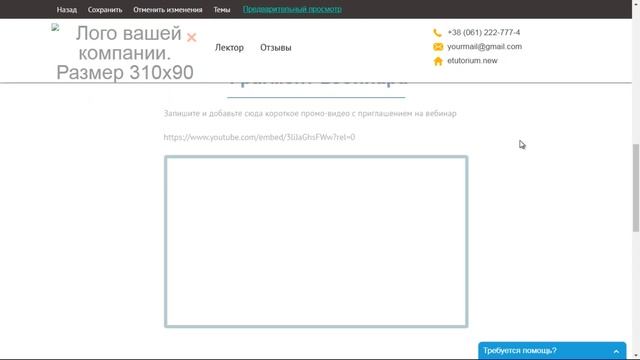The image size is (640, 360).
Task: Click the empty video embed frame
Action: (x=316, y=242)
